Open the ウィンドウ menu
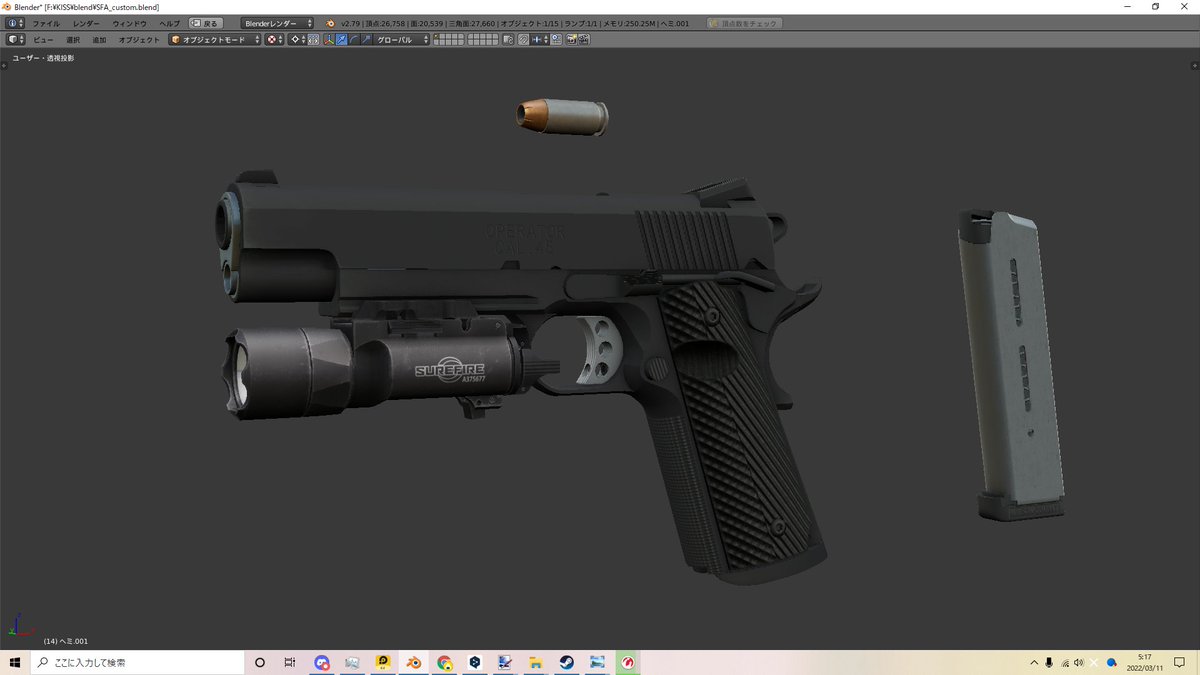 129,23
